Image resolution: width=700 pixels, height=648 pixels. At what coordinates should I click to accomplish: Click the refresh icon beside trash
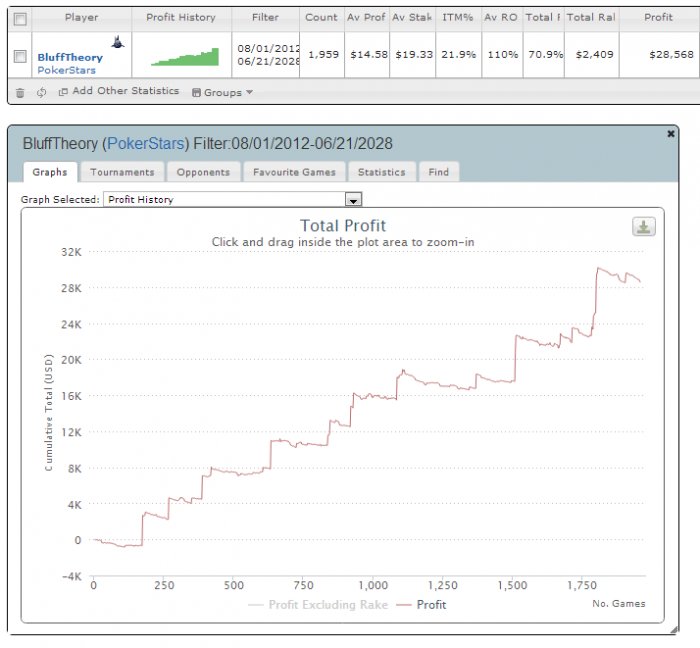pyautogui.click(x=42, y=92)
